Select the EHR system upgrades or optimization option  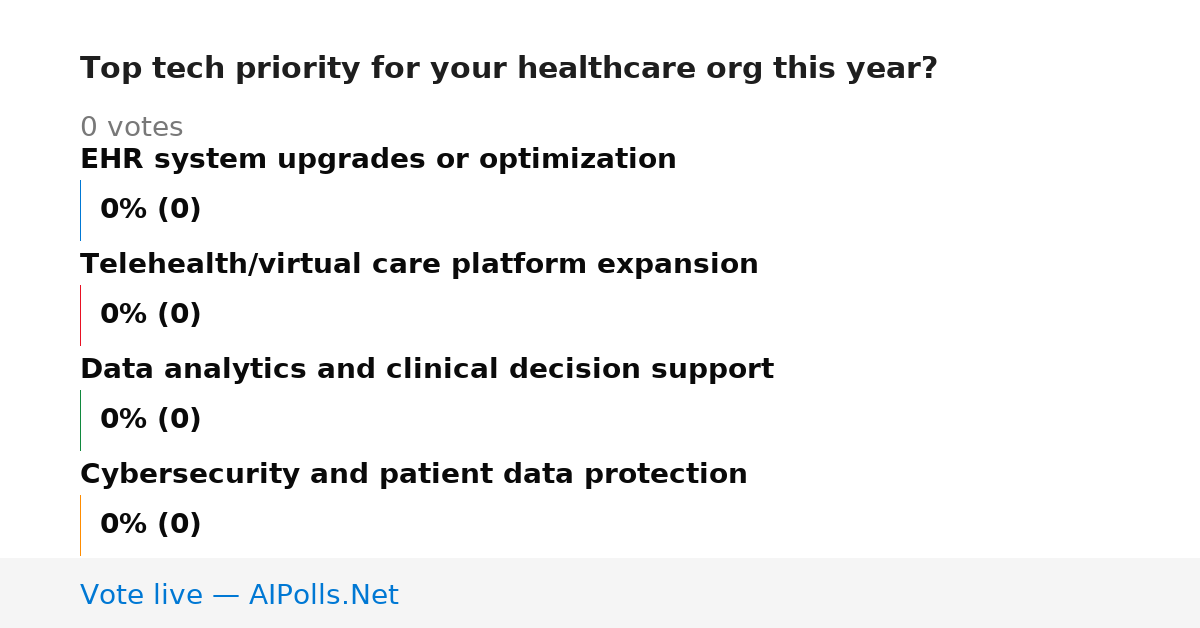click(x=378, y=160)
